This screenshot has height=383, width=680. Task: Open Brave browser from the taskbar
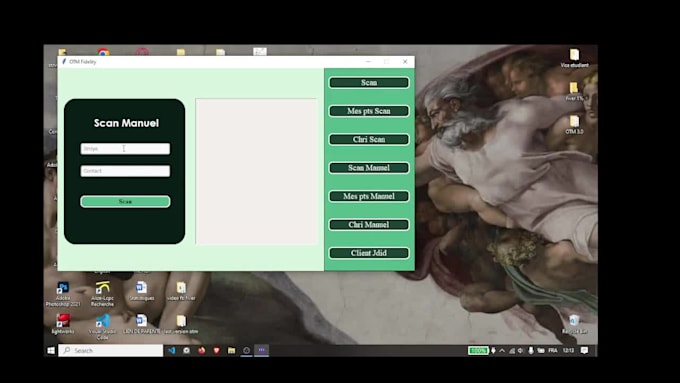pos(216,350)
